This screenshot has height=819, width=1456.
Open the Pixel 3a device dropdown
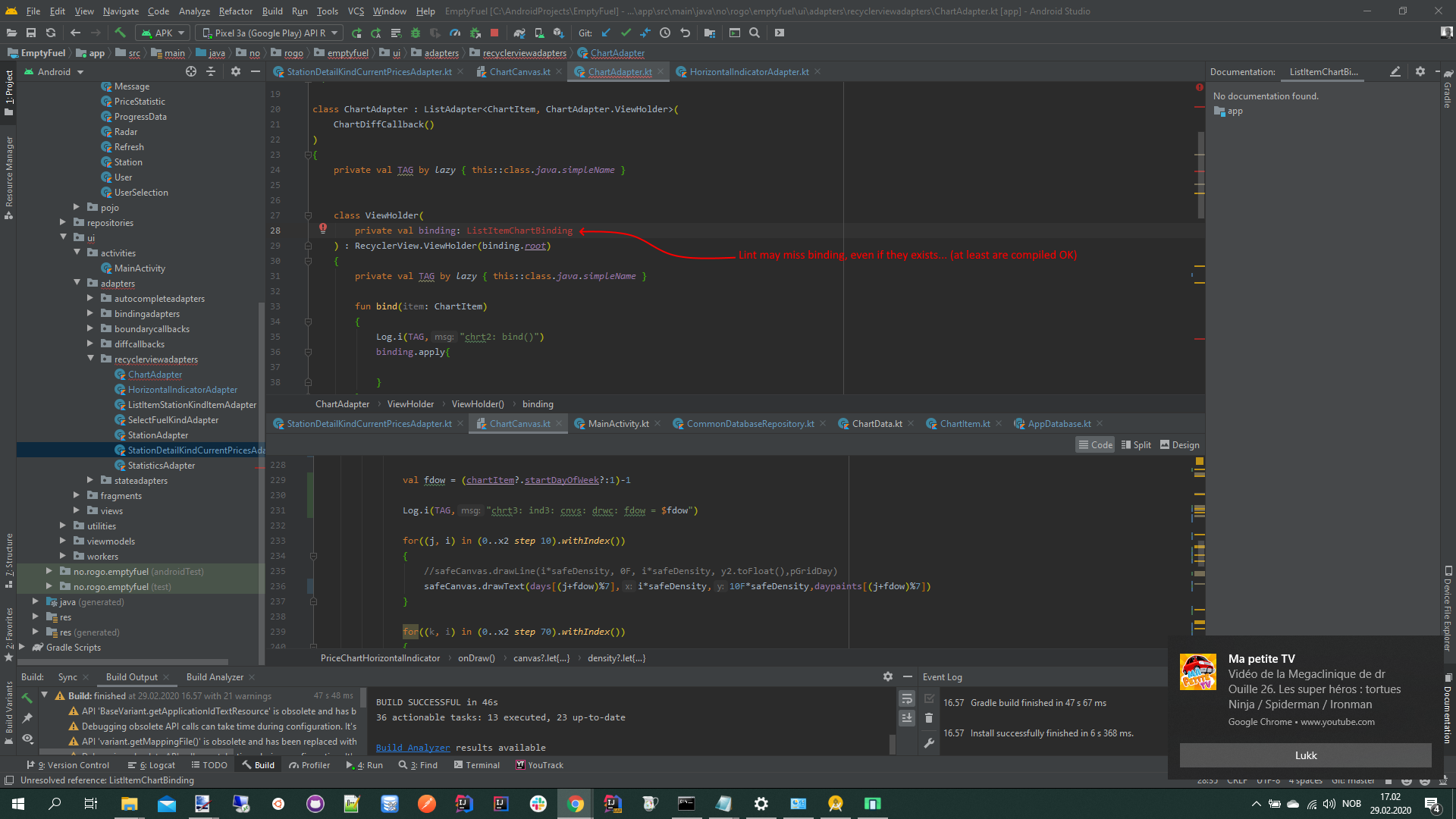269,33
